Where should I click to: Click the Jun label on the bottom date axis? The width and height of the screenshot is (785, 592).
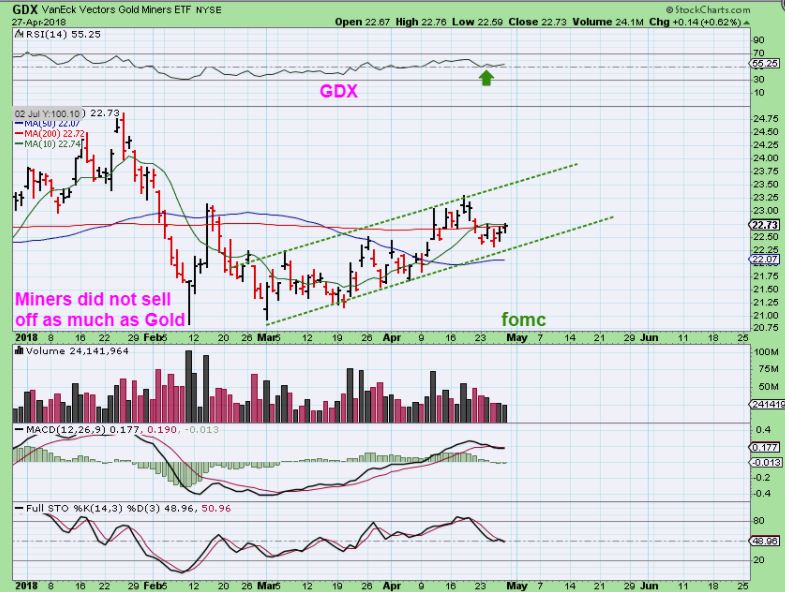click(649, 585)
